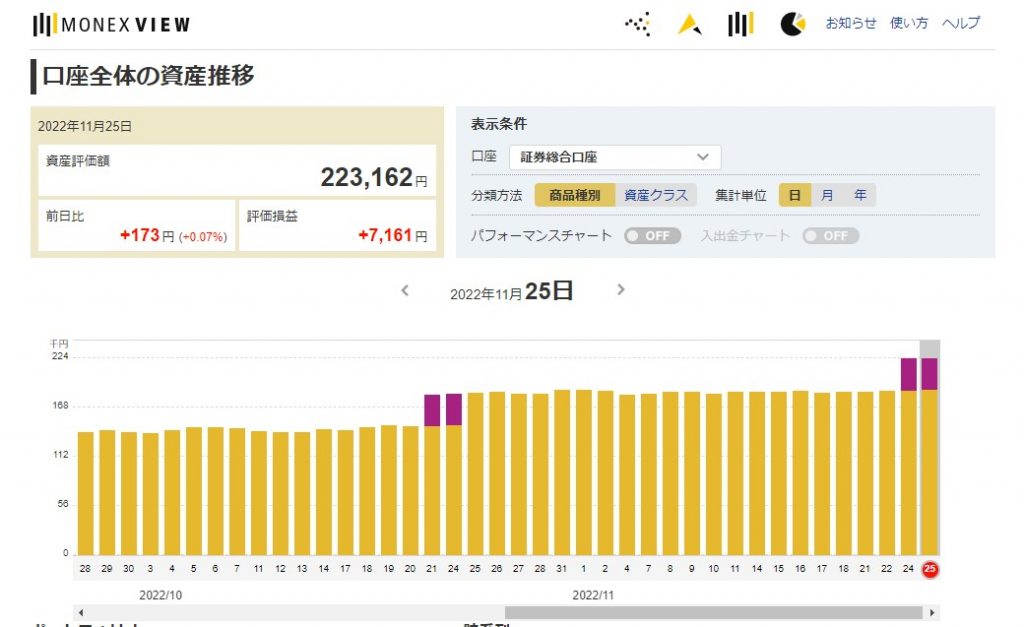
Task: Open the ヘルプ link
Action: tap(961, 23)
